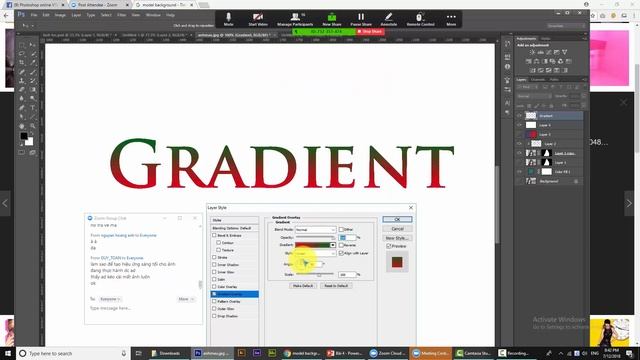
Task: Click the black foreground color swatch
Action: click(24, 136)
